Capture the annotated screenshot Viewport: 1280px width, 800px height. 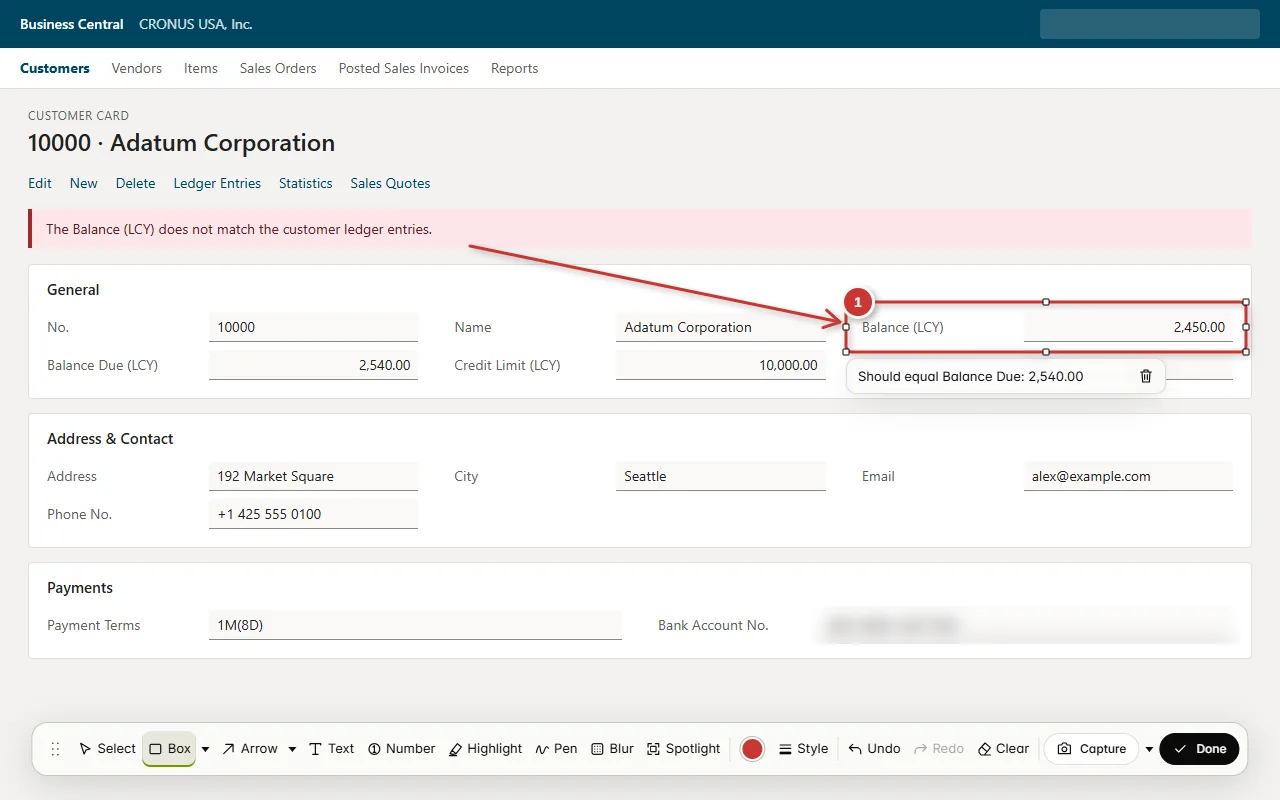[x=1091, y=749]
